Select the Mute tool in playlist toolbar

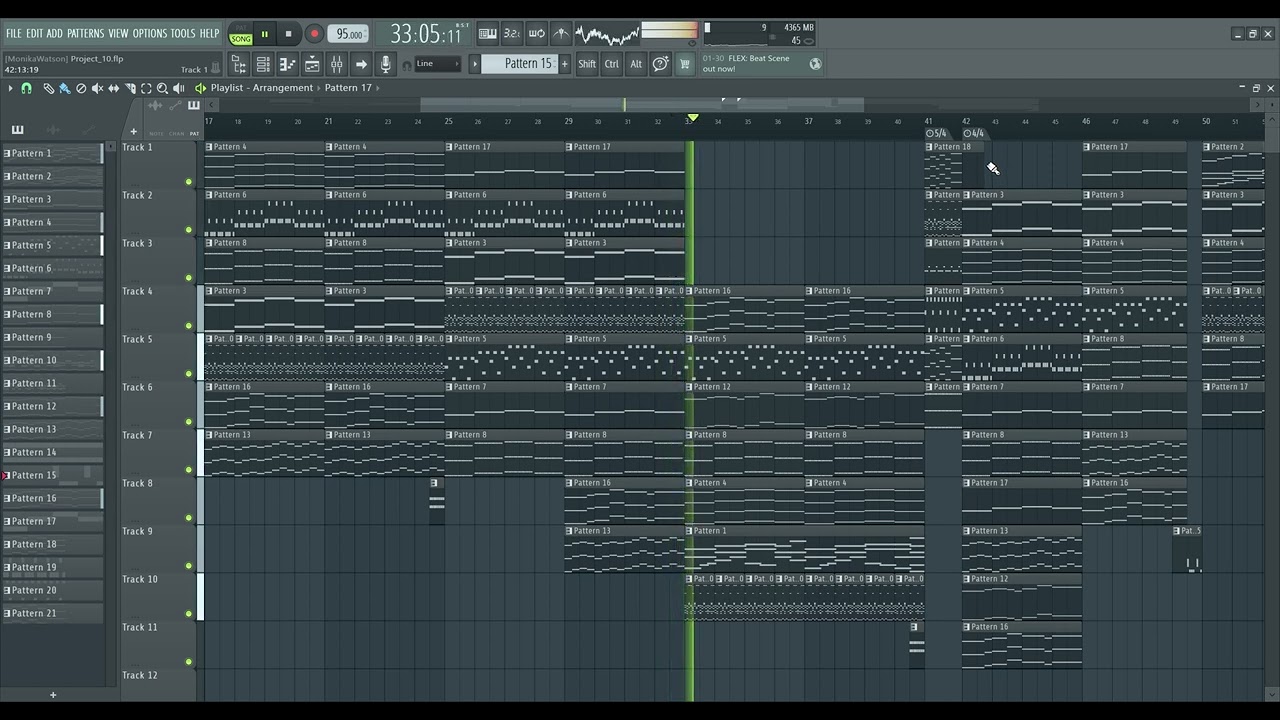coord(97,89)
